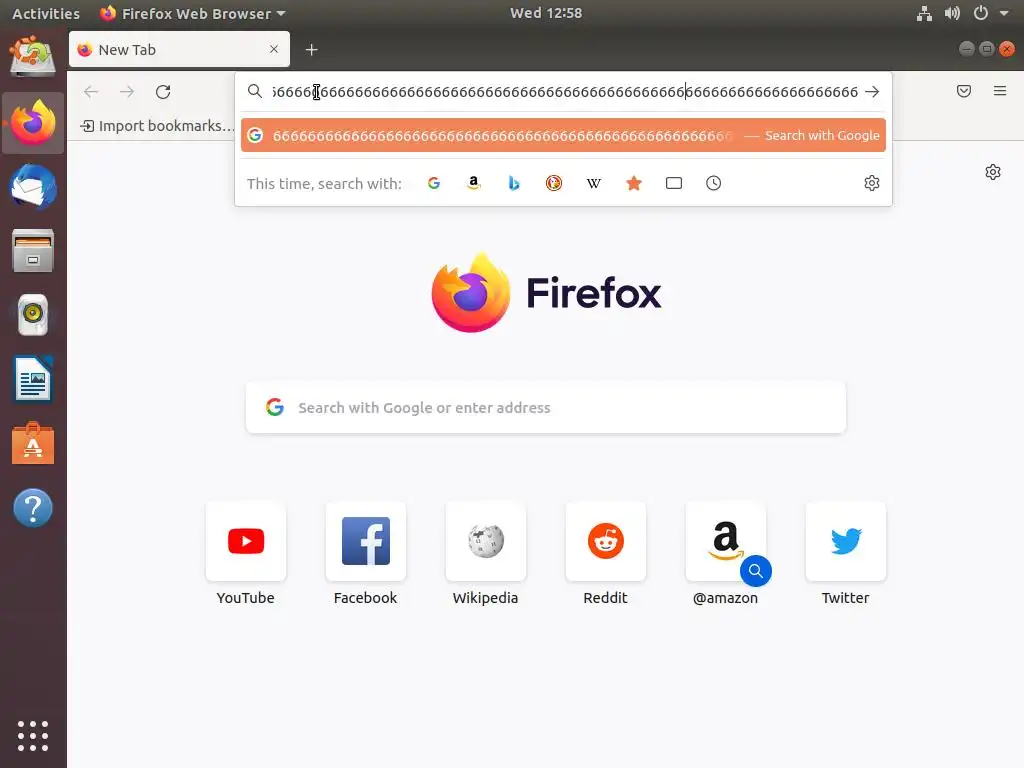Screen dimensions: 1024x768
Task: Search this time with DuckDuckGo icon
Action: click(x=554, y=184)
